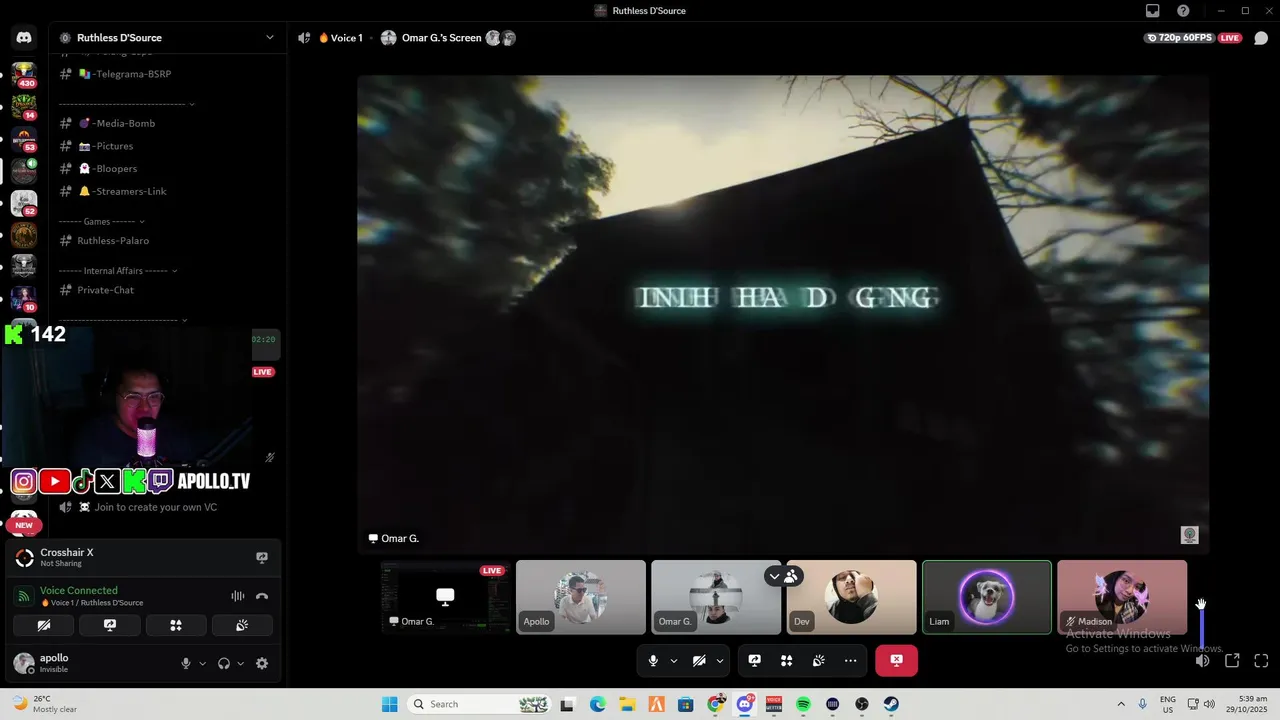1280x720 pixels.
Task: Click stream volume speaker icon
Action: (1203, 660)
